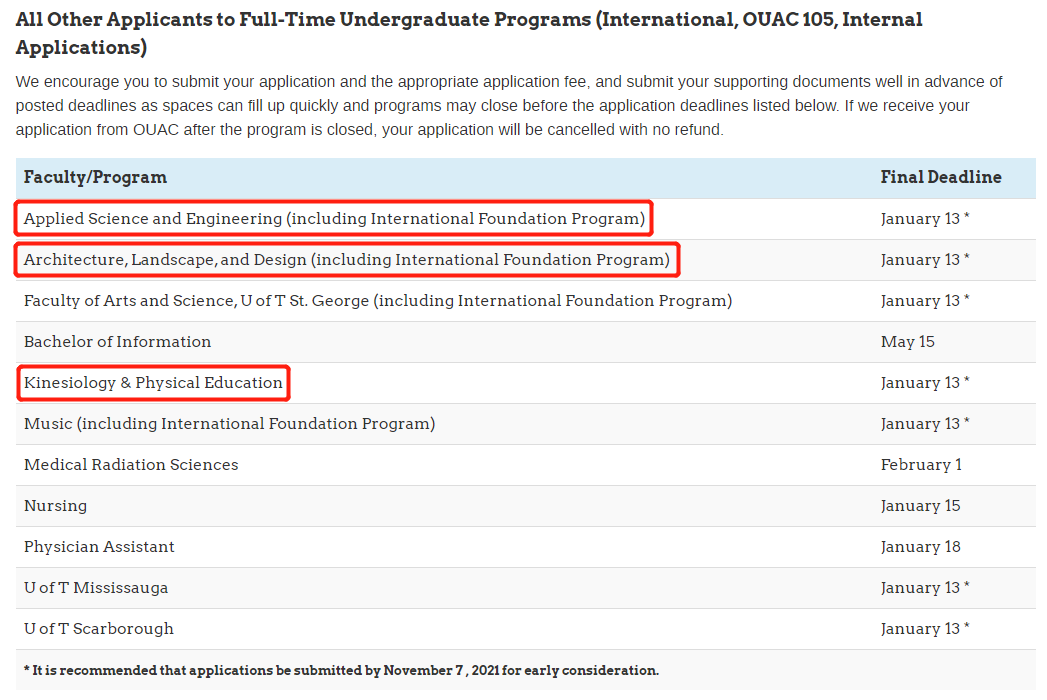Click the January 13 deadline for U of T Scarborough
Screen dimensions: 1047x700
point(925,629)
